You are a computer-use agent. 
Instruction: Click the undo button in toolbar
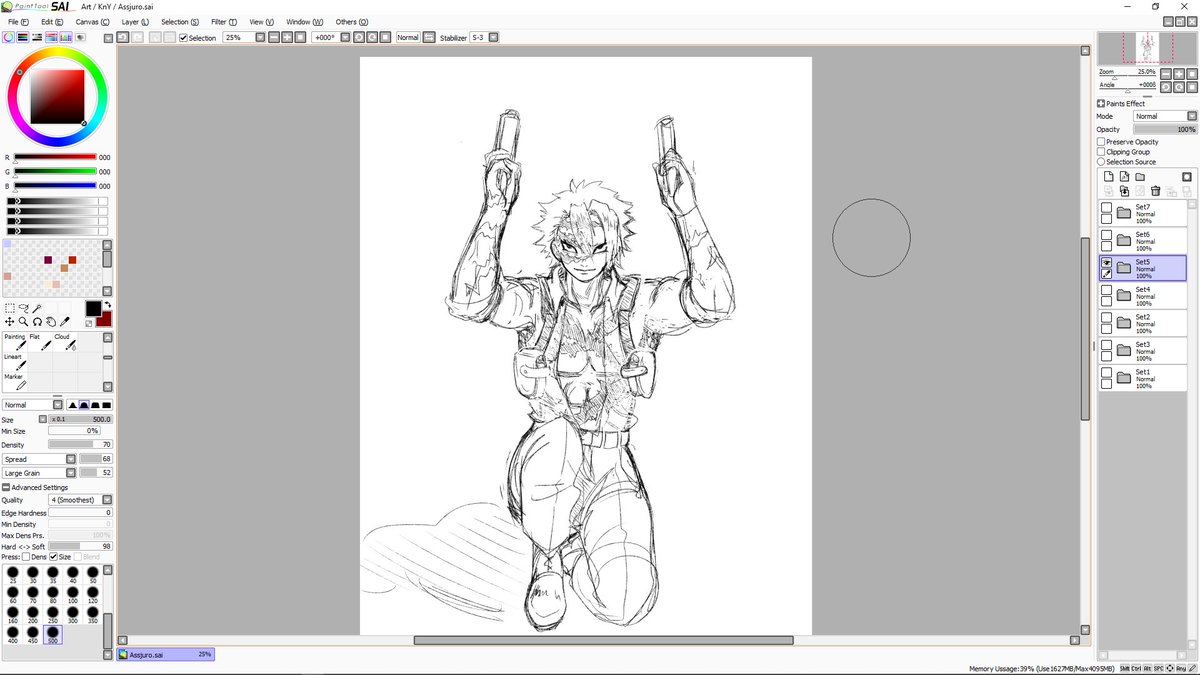(122, 37)
